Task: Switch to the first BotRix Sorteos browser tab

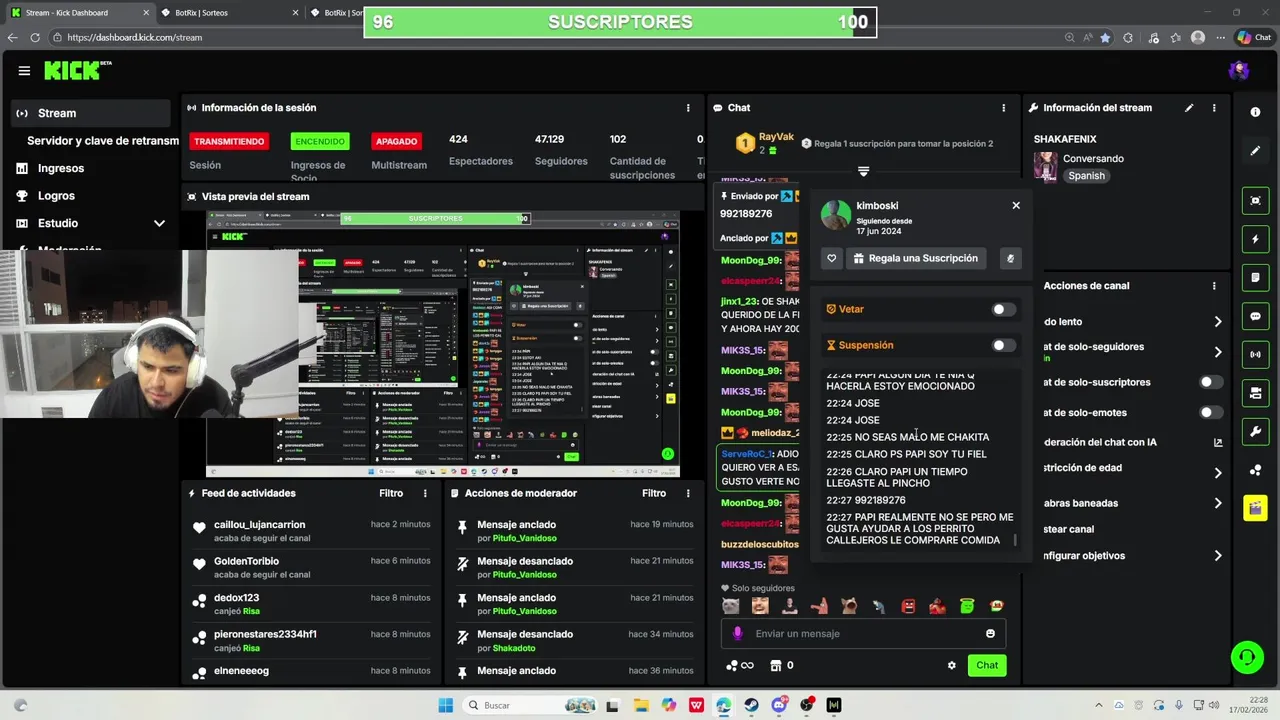Action: coord(229,13)
